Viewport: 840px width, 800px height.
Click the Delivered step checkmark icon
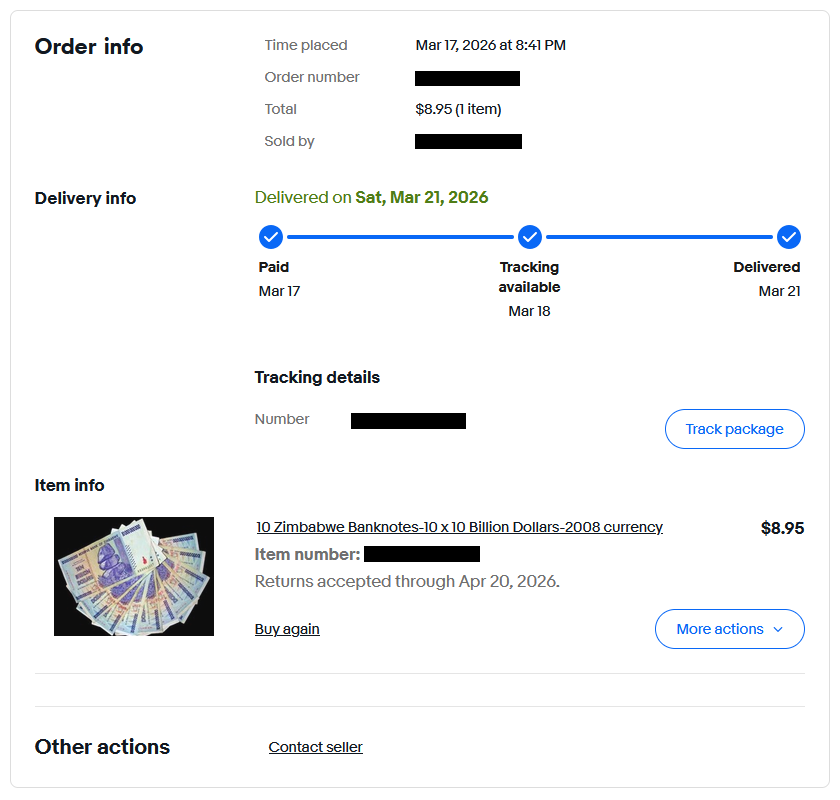click(789, 237)
